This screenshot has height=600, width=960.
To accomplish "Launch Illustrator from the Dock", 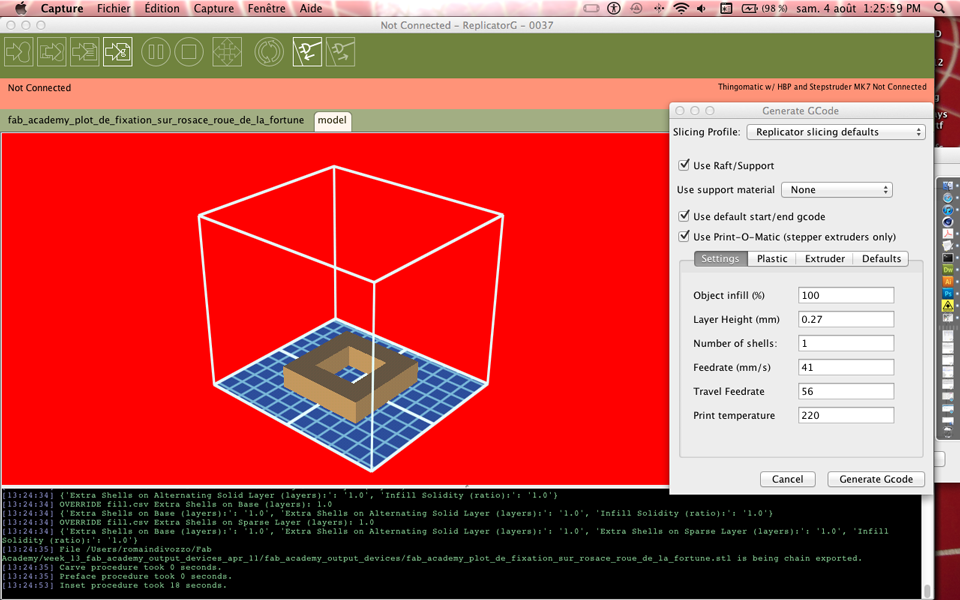I will click(948, 282).
